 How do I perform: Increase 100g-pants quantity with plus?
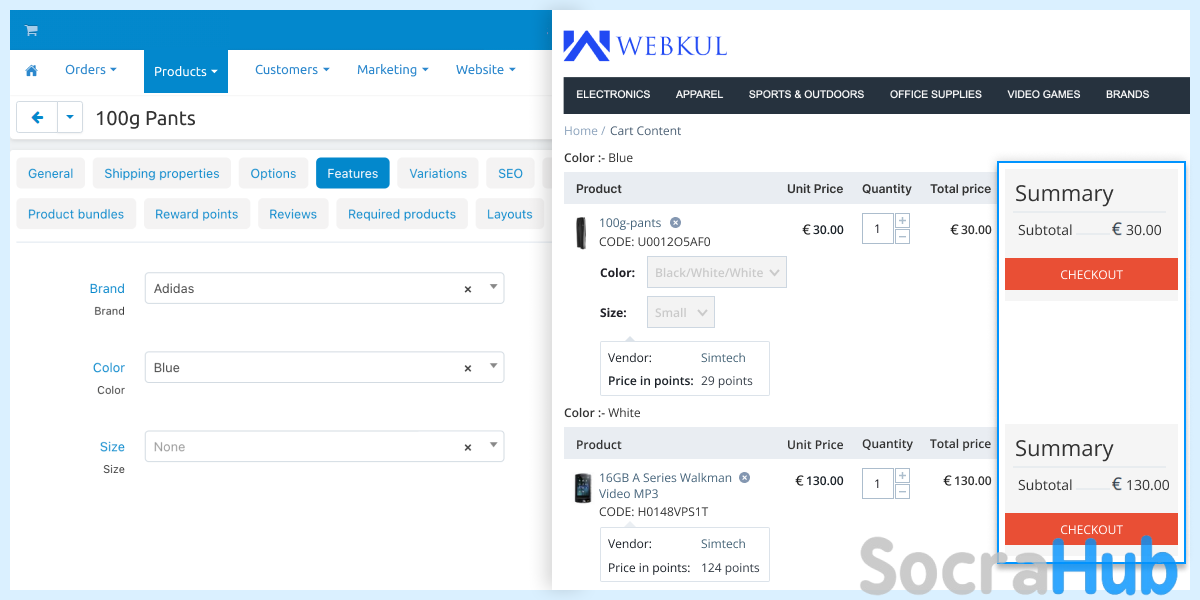[x=902, y=221]
